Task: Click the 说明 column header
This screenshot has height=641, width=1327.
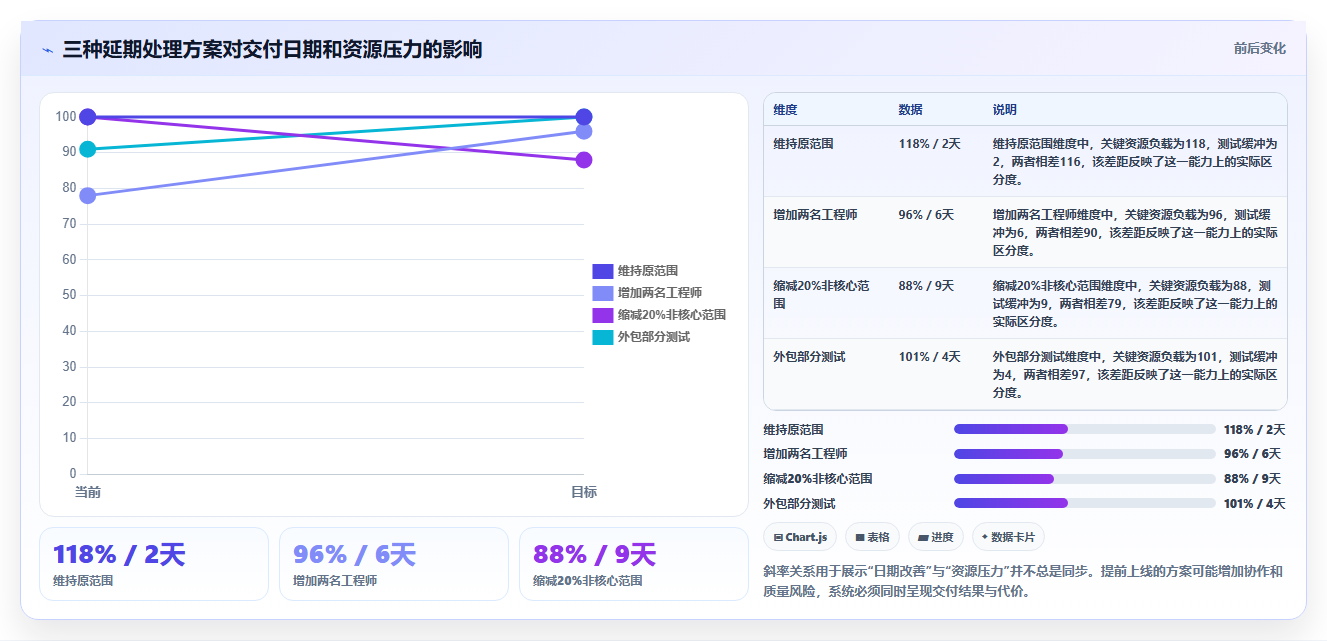Action: [x=1005, y=110]
